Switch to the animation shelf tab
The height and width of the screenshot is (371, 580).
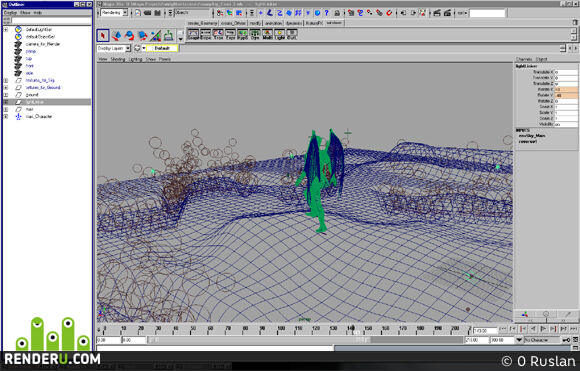coord(274,23)
